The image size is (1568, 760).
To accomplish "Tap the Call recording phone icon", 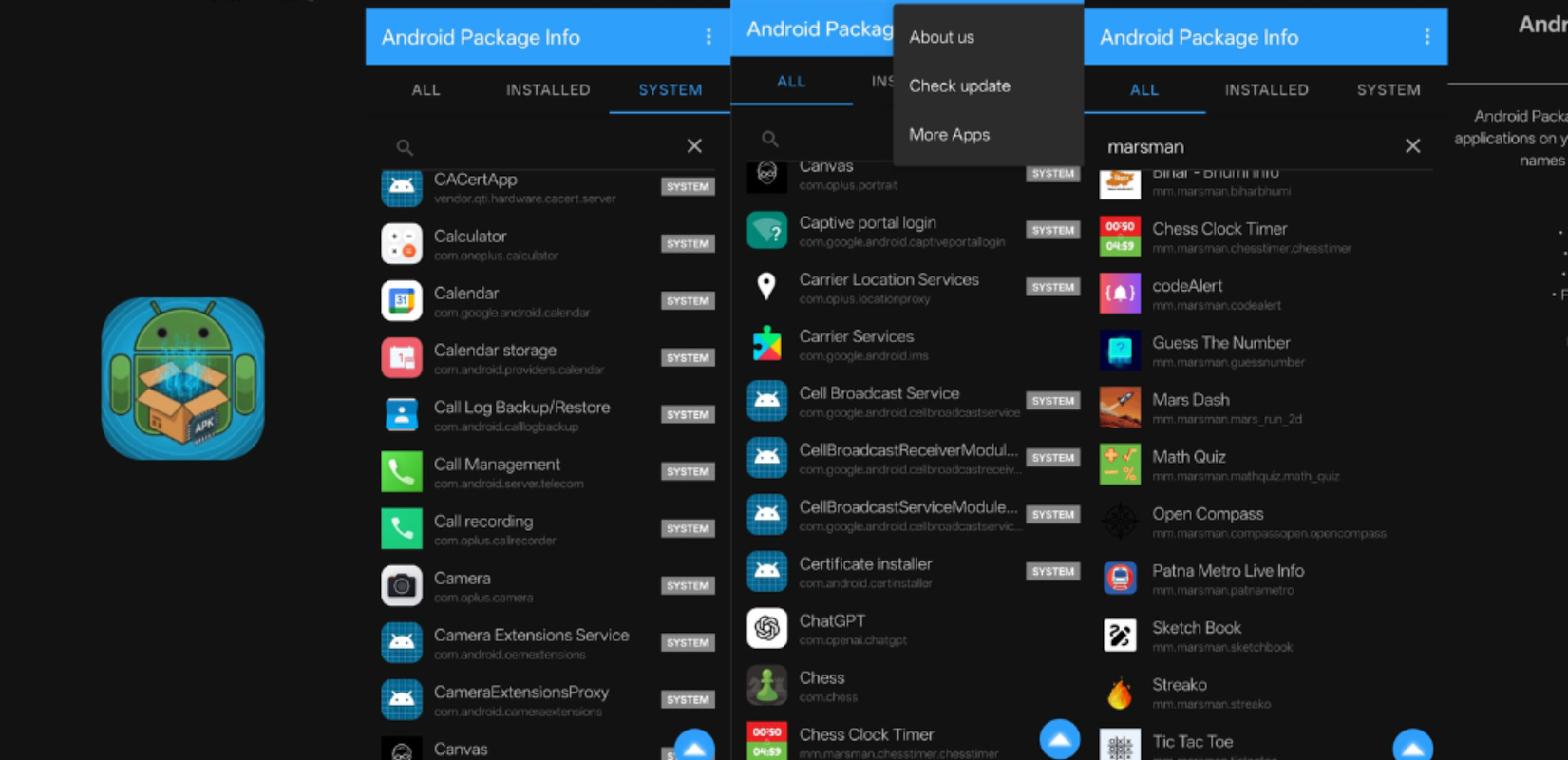I will click(x=402, y=529).
